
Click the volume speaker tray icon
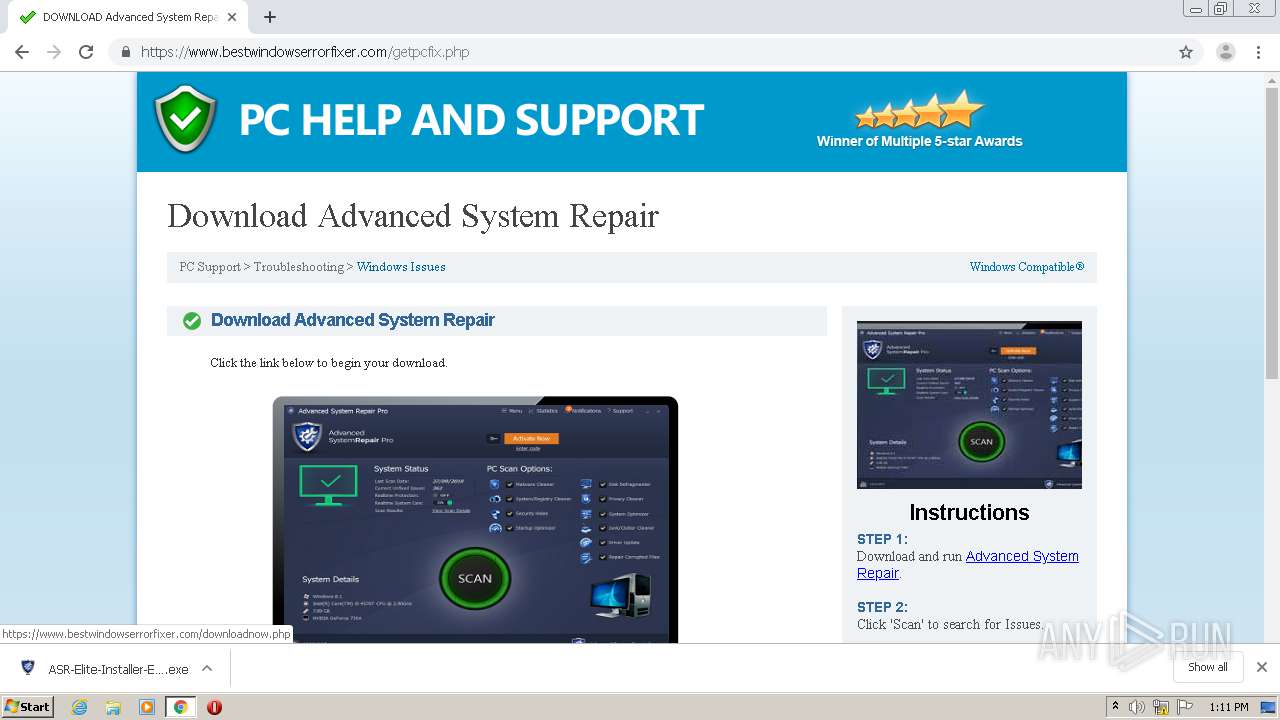coord(1137,707)
